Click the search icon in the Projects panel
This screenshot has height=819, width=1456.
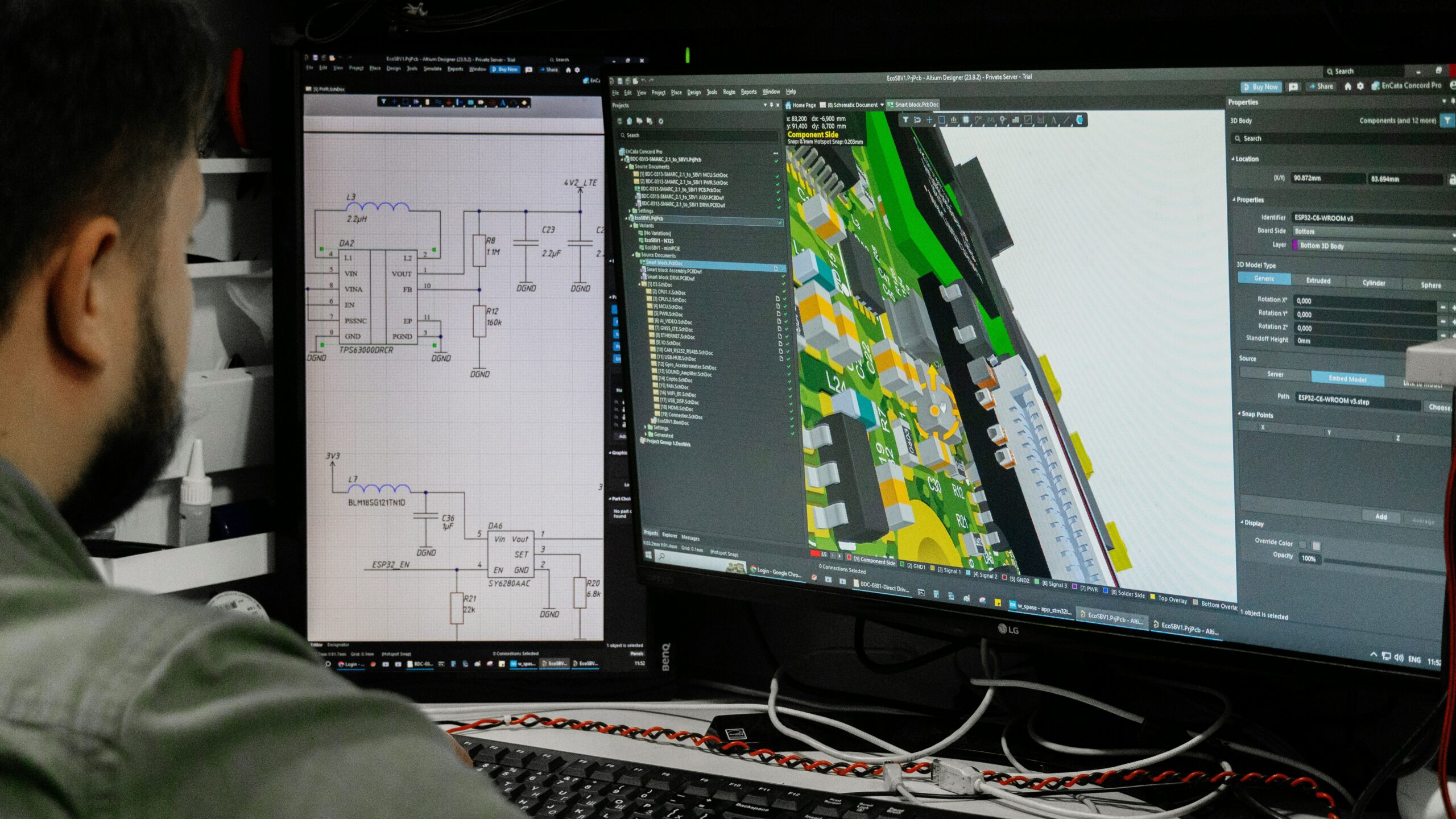coord(623,136)
